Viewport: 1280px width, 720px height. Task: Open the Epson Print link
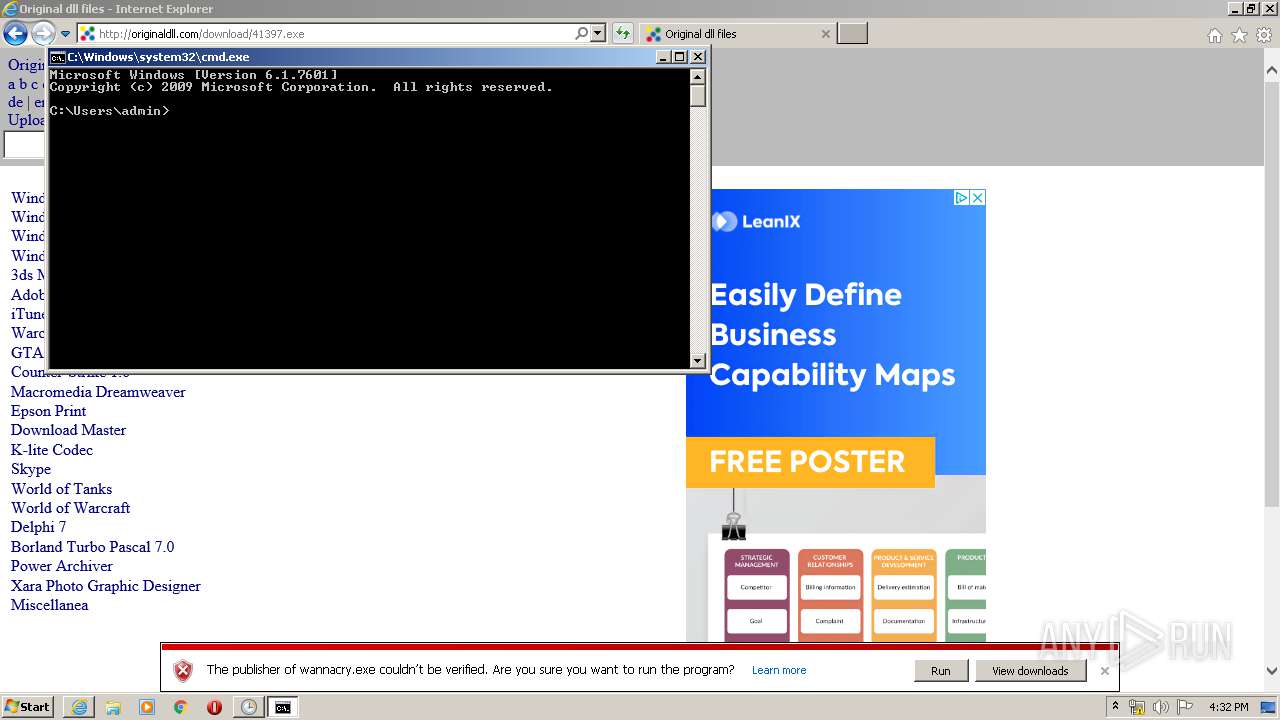[x=48, y=411]
